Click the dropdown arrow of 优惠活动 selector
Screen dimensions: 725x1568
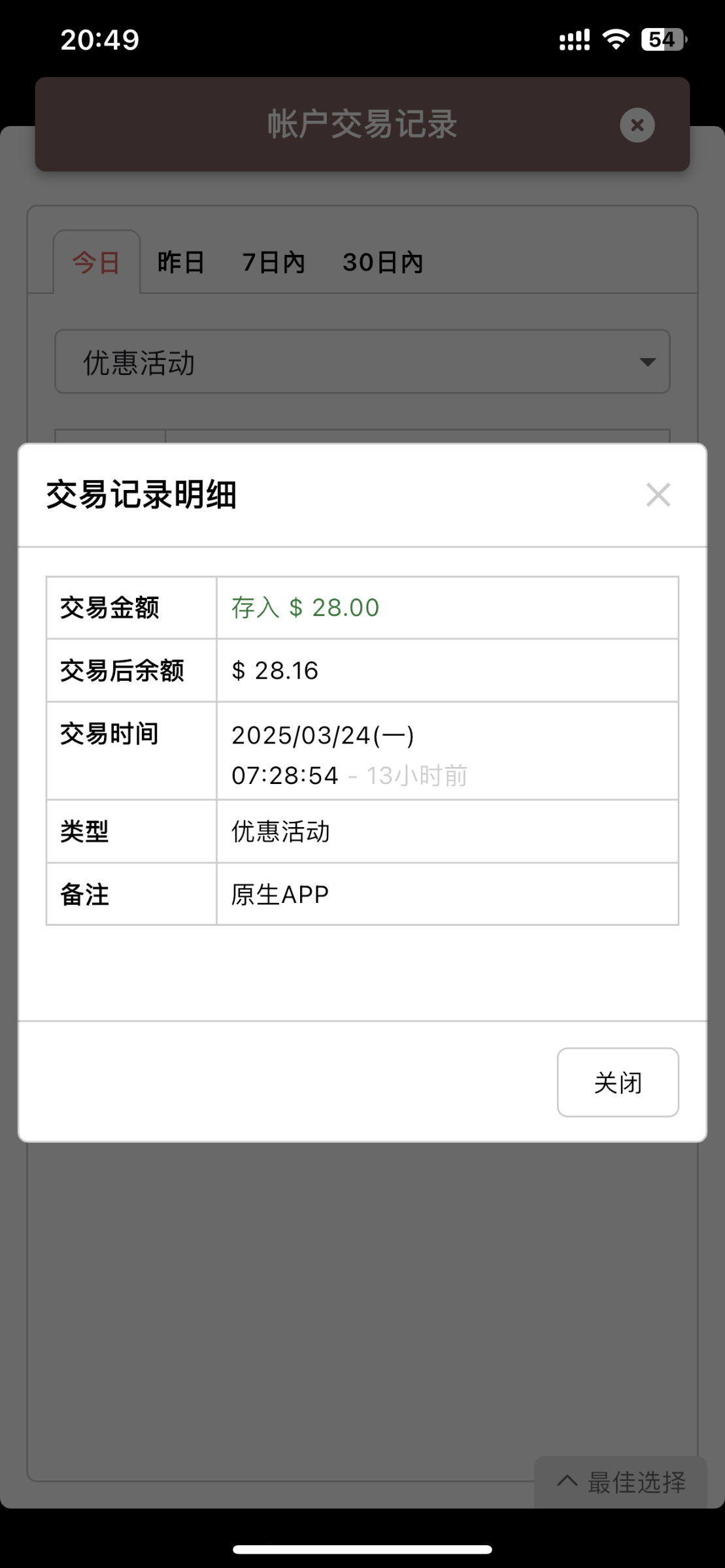(647, 362)
